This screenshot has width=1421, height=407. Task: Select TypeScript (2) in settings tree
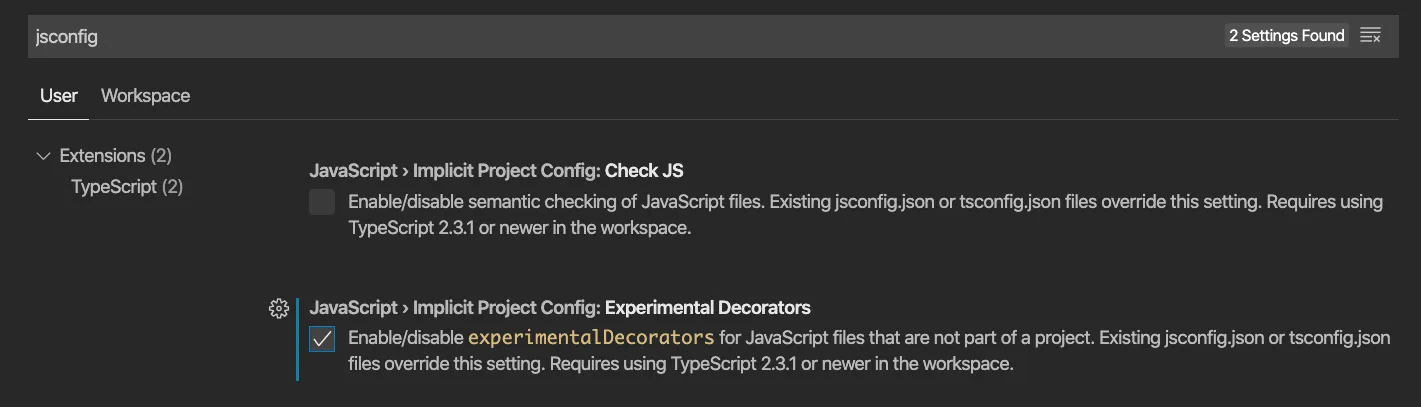[x=127, y=187]
